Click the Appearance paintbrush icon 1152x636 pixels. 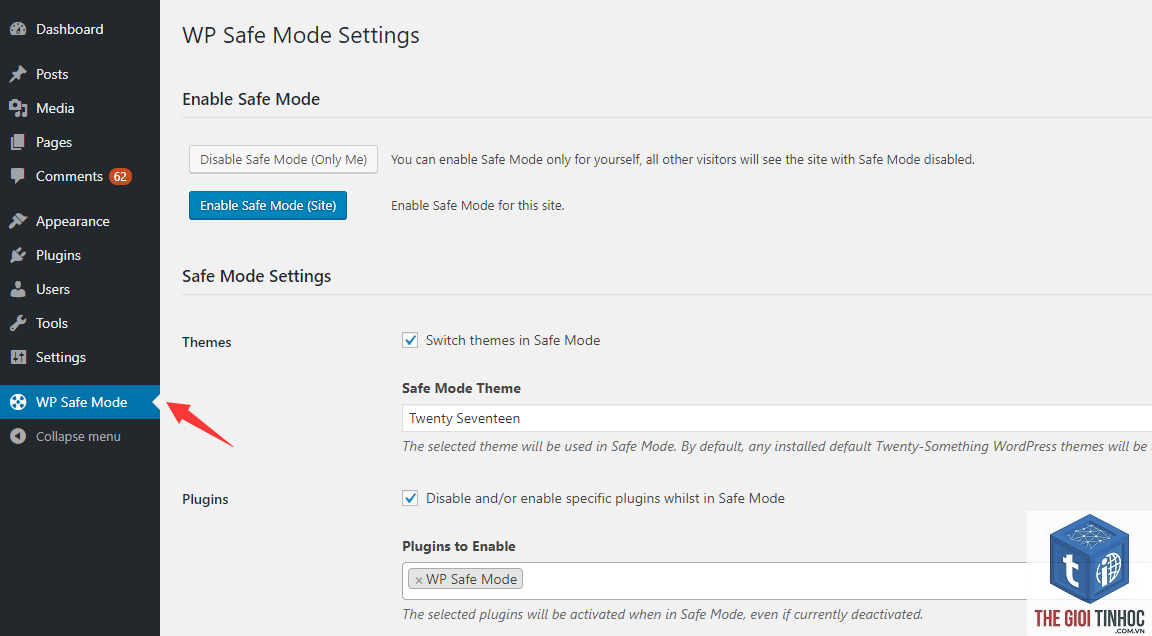(18, 221)
